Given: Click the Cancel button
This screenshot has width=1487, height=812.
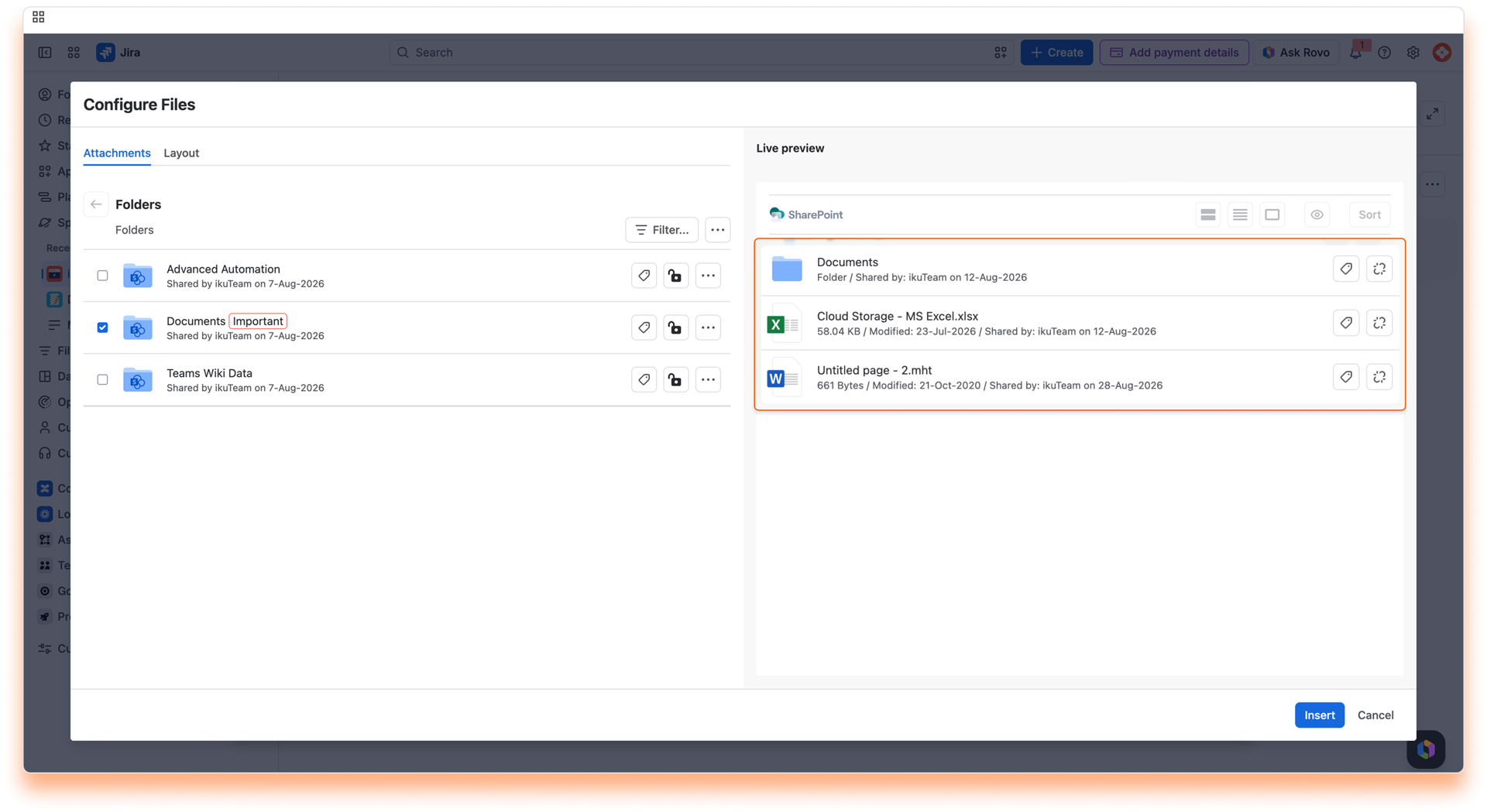Looking at the screenshot, I should [1375, 715].
